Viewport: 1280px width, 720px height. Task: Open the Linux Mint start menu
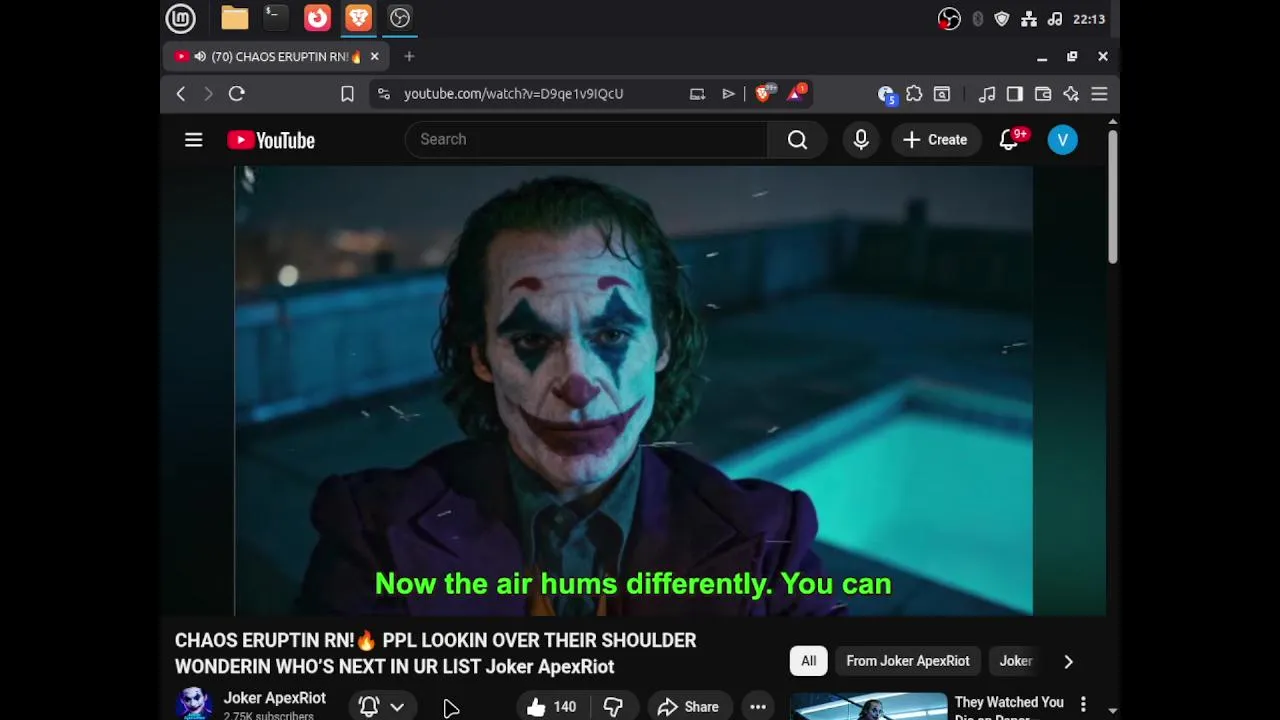click(x=180, y=18)
